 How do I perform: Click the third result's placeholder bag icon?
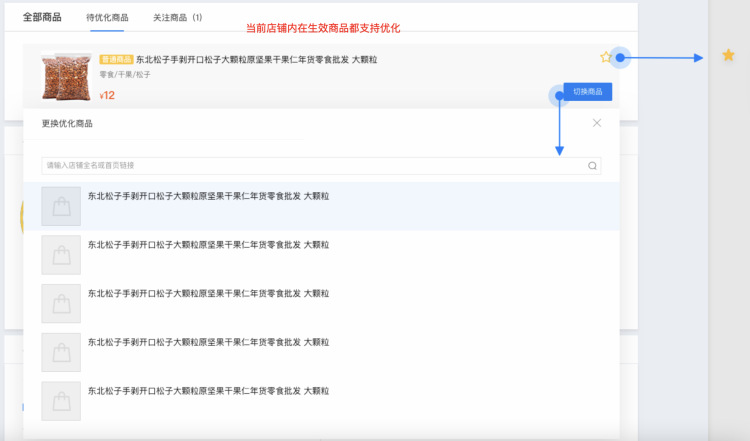click(x=61, y=303)
